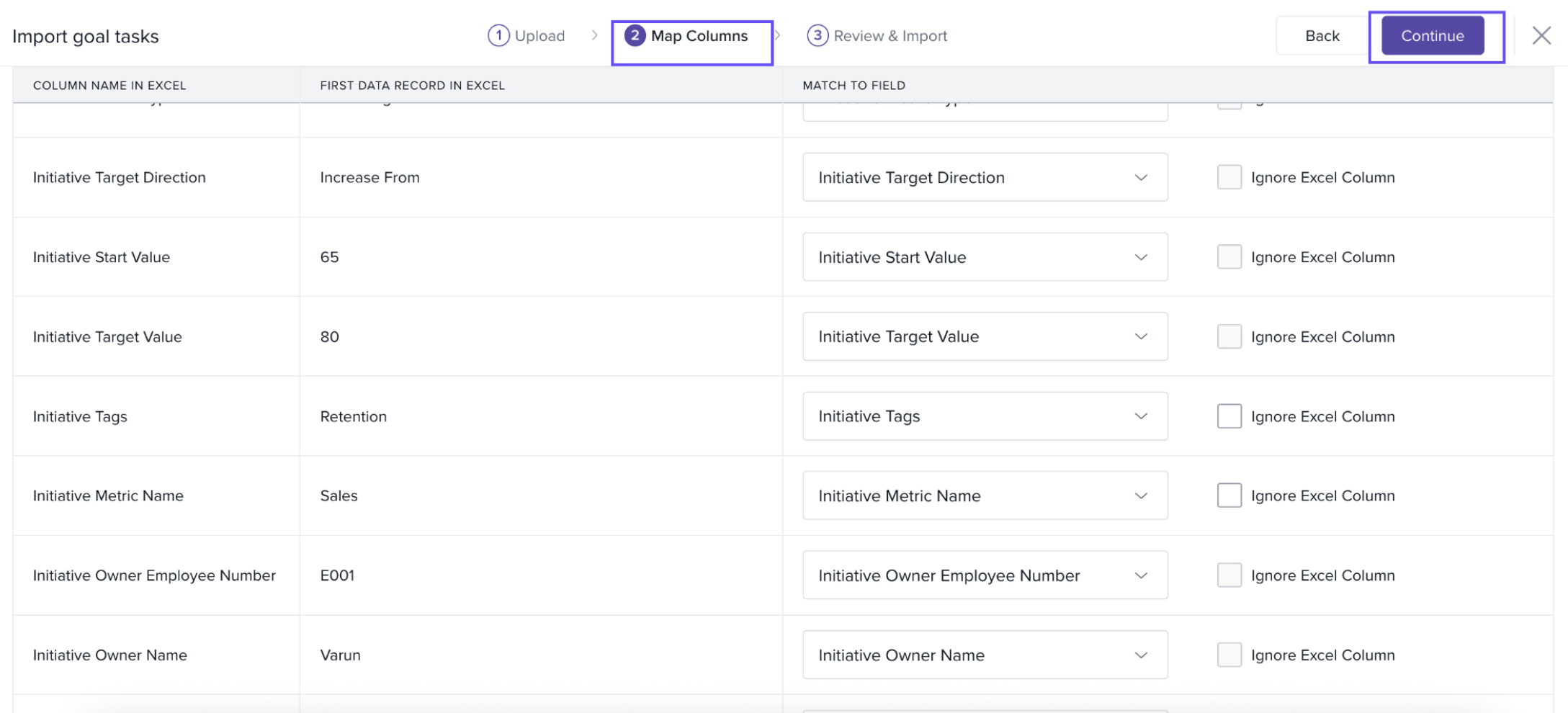
Task: Click the step 3 Review & Import icon
Action: point(817,35)
